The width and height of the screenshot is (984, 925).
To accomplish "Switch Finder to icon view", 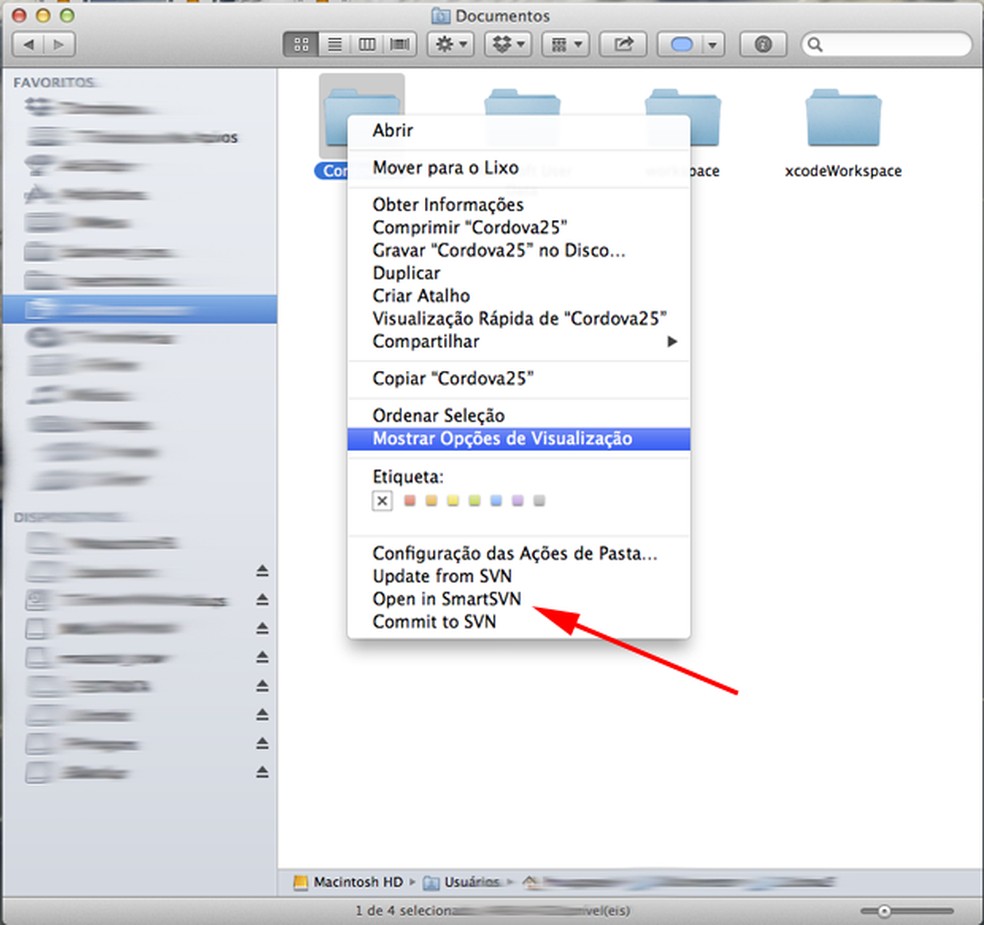I will coord(301,45).
